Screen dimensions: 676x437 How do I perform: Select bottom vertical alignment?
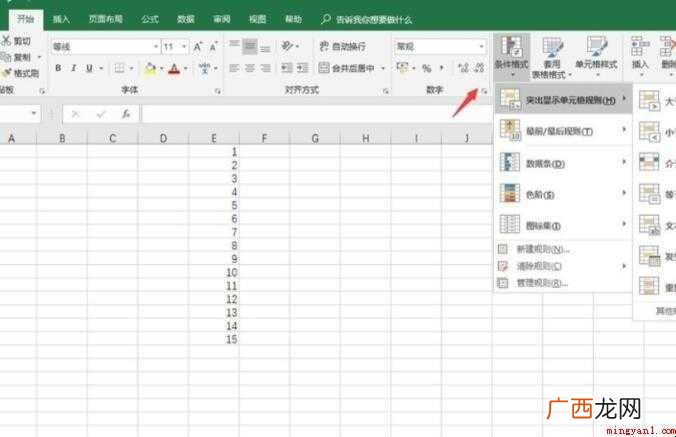pyautogui.click(x=266, y=47)
